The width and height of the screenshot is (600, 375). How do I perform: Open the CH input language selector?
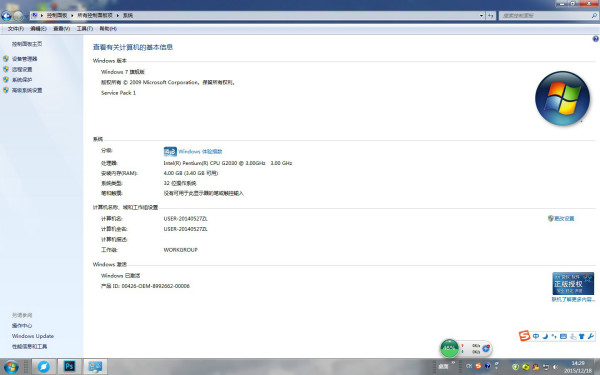tap(468, 366)
